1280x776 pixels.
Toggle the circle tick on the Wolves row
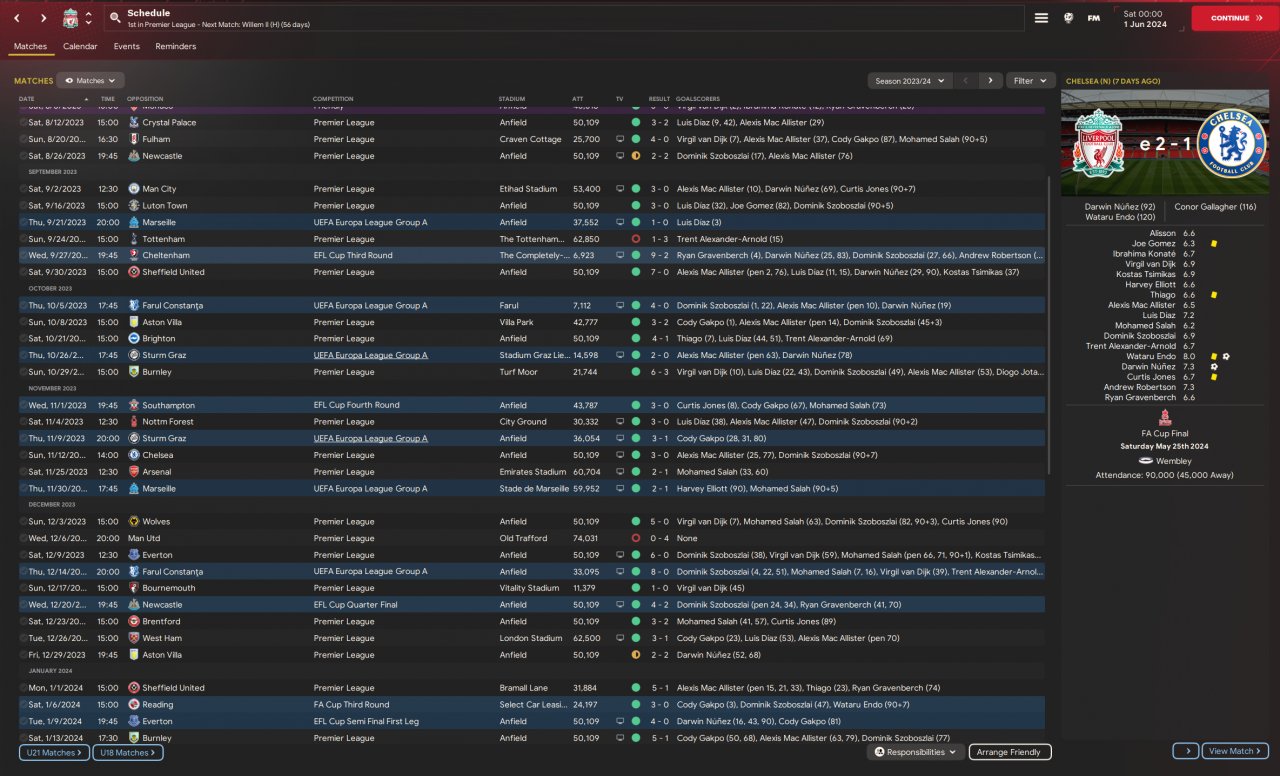click(x=23, y=522)
